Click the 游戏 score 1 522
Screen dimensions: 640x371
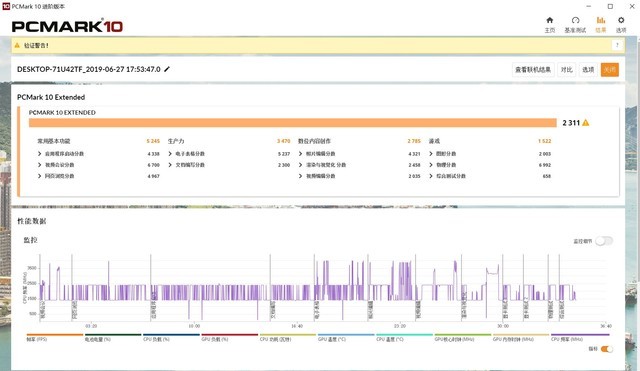point(544,141)
